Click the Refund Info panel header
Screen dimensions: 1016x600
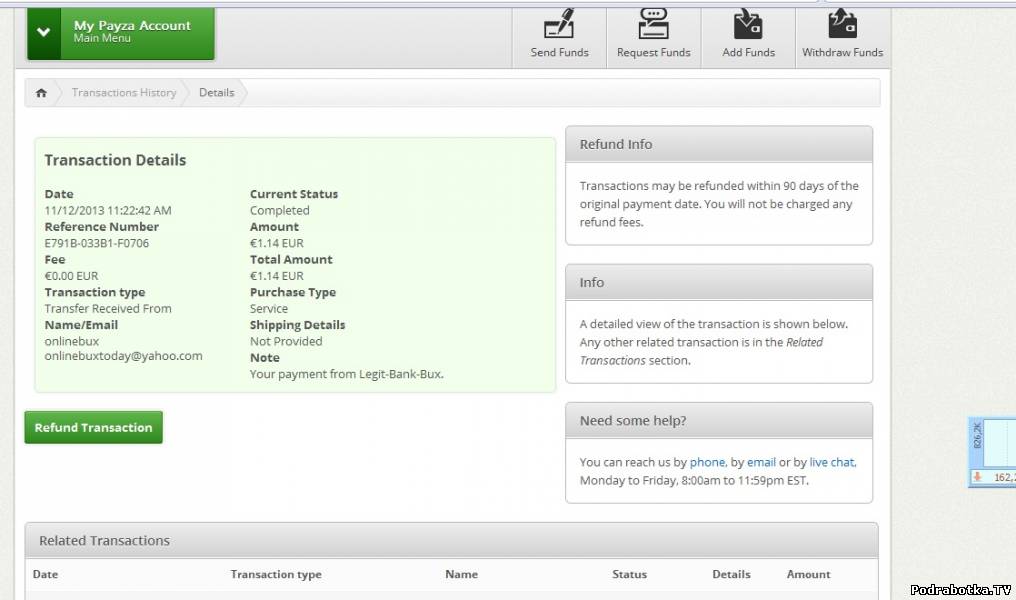[718, 144]
